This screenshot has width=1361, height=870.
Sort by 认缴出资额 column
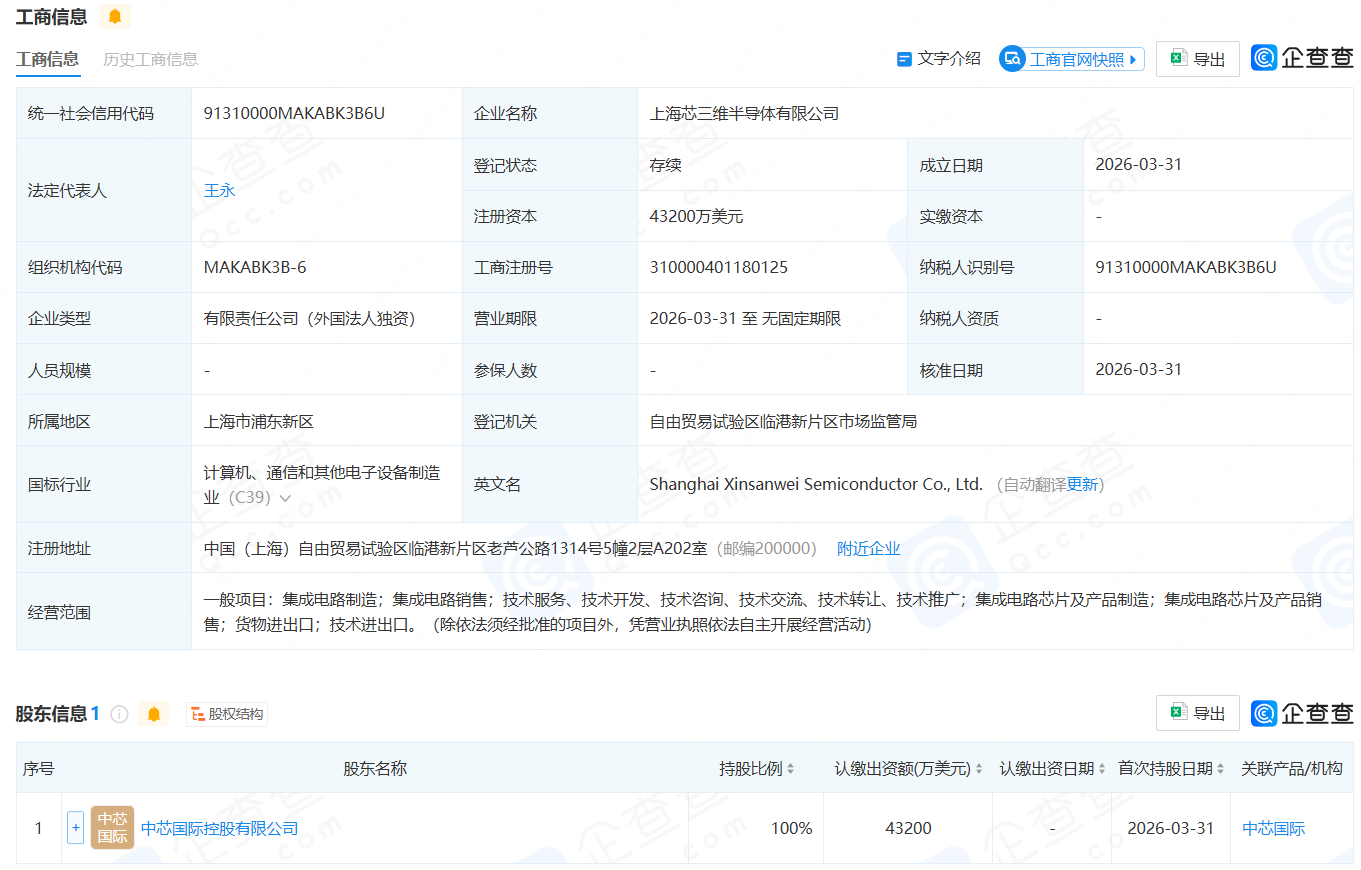click(979, 769)
